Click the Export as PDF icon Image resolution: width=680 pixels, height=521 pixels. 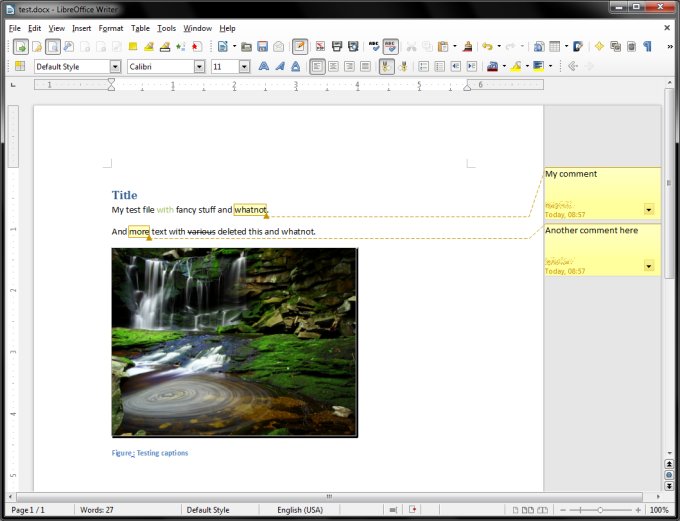point(320,46)
